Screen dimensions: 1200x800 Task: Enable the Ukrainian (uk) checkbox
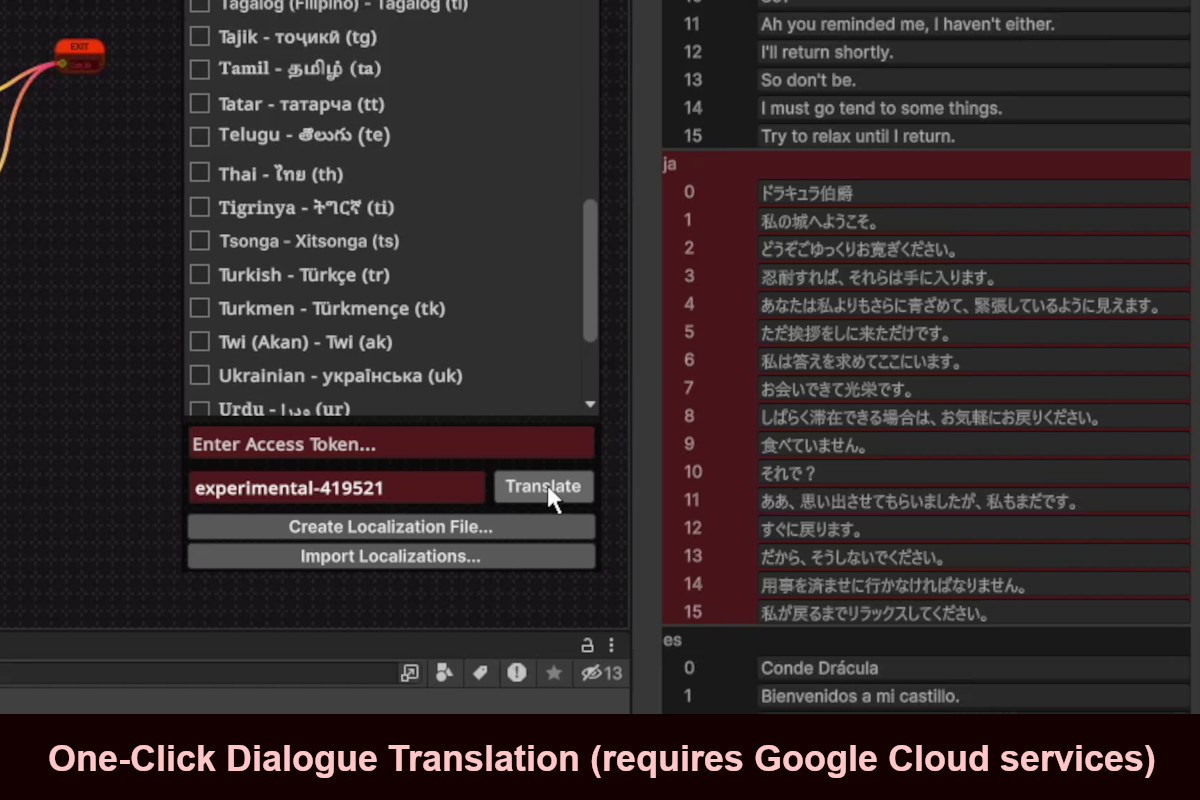200,376
